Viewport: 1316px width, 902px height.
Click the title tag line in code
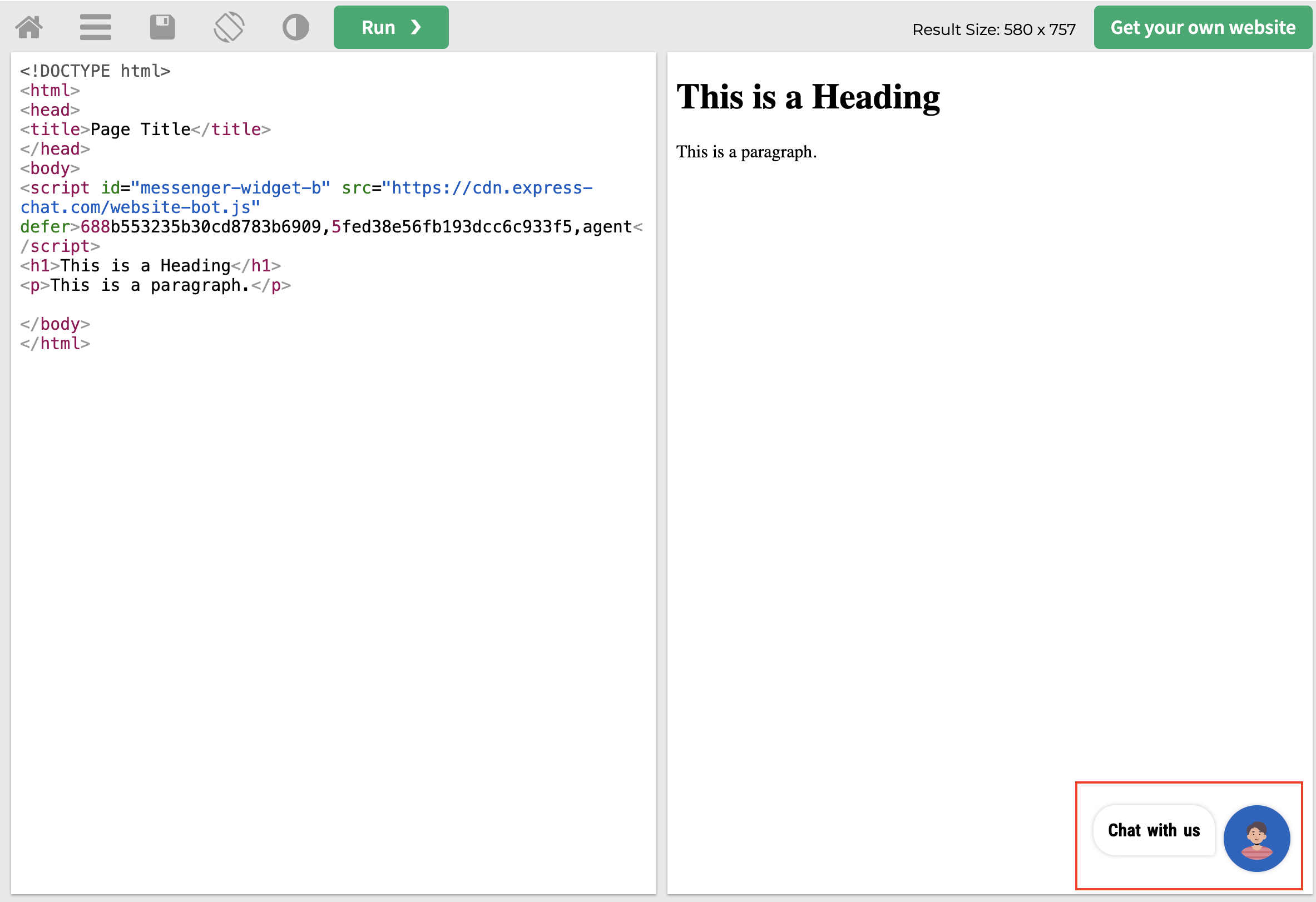coord(145,129)
